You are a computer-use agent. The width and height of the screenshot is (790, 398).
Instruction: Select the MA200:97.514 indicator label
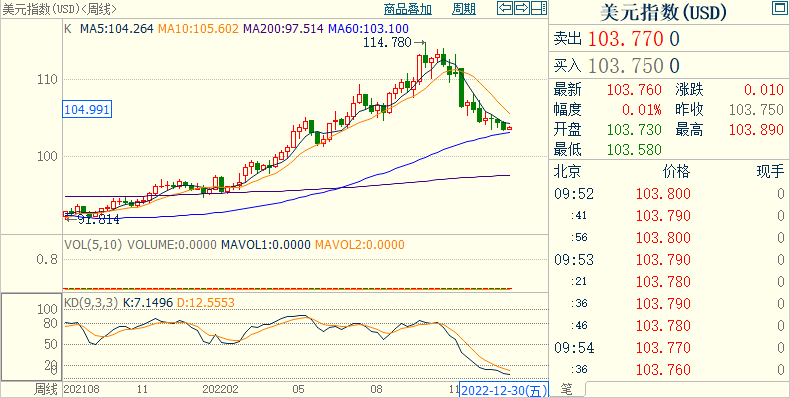pos(283,29)
